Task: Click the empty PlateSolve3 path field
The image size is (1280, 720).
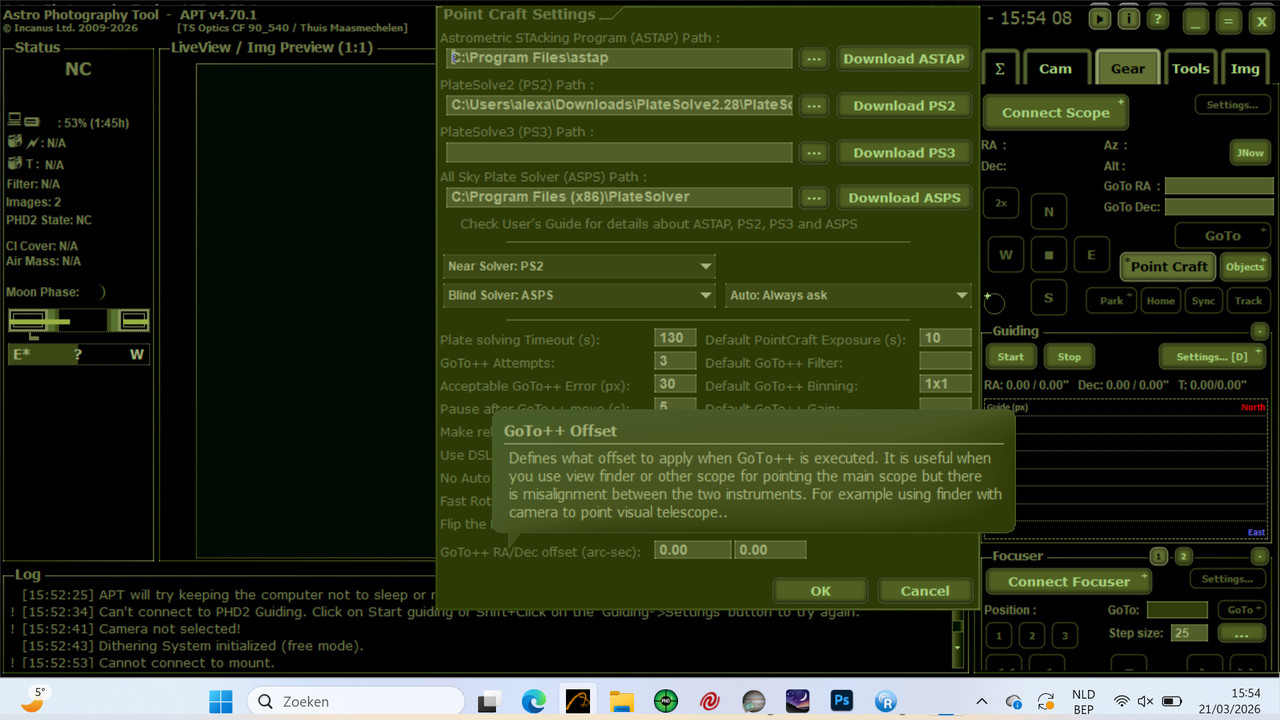Action: coord(619,153)
